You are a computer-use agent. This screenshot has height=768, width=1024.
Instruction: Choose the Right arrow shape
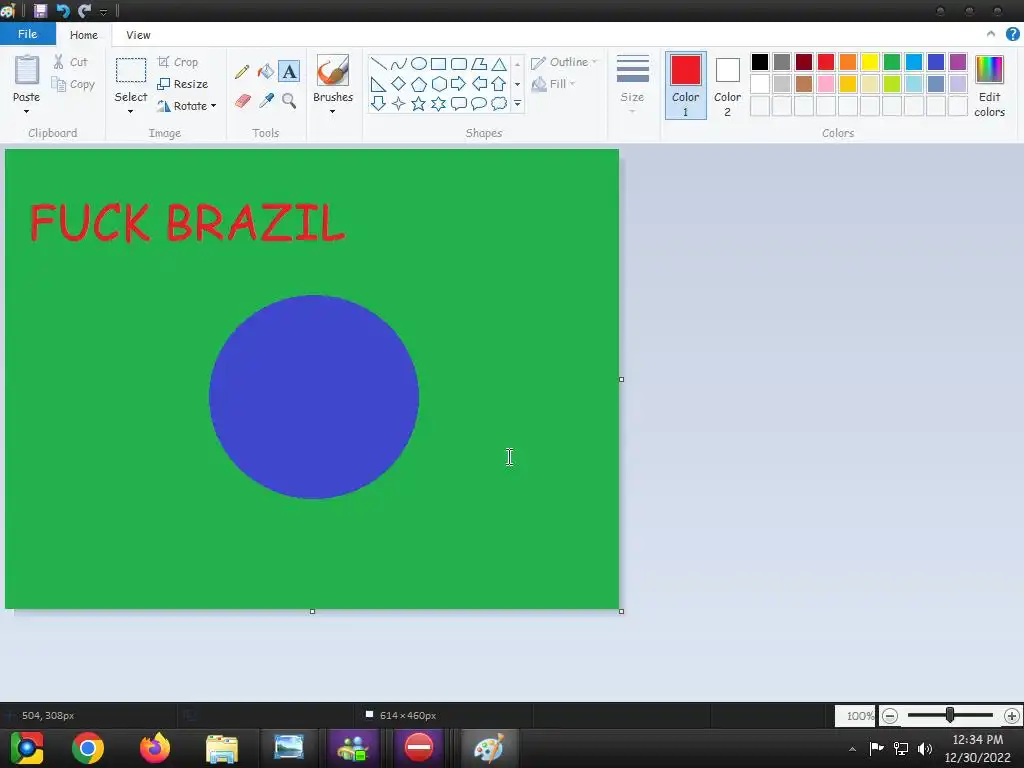click(459, 84)
